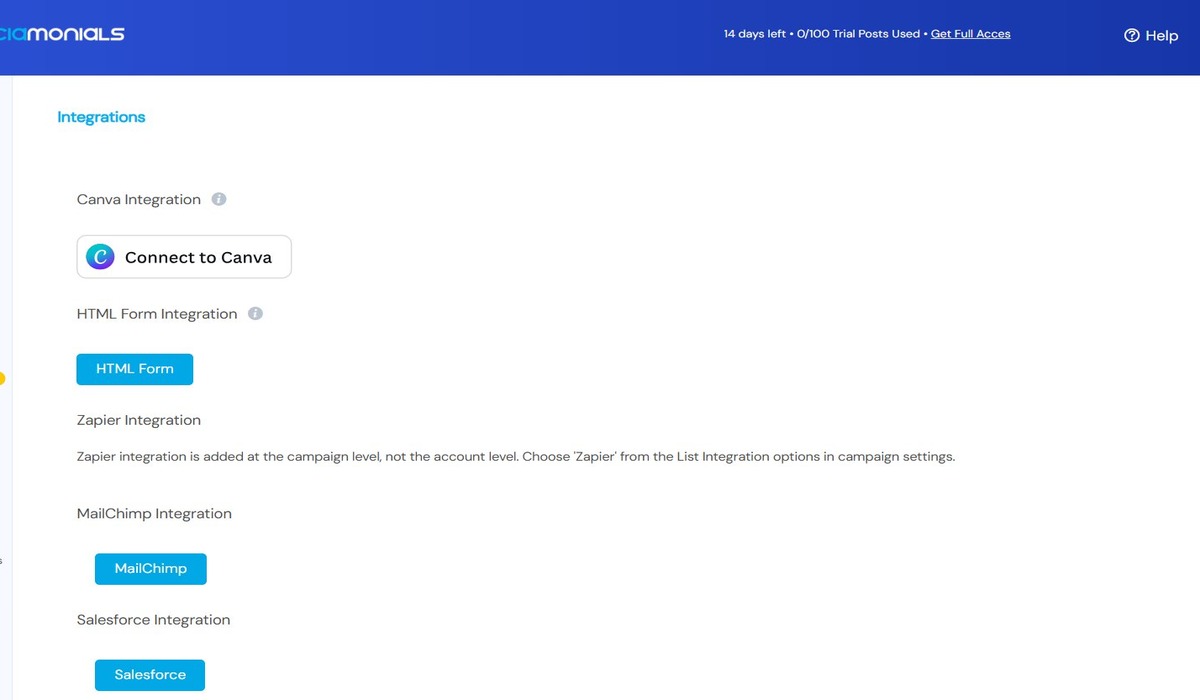Select the Integrations page heading

click(x=101, y=117)
